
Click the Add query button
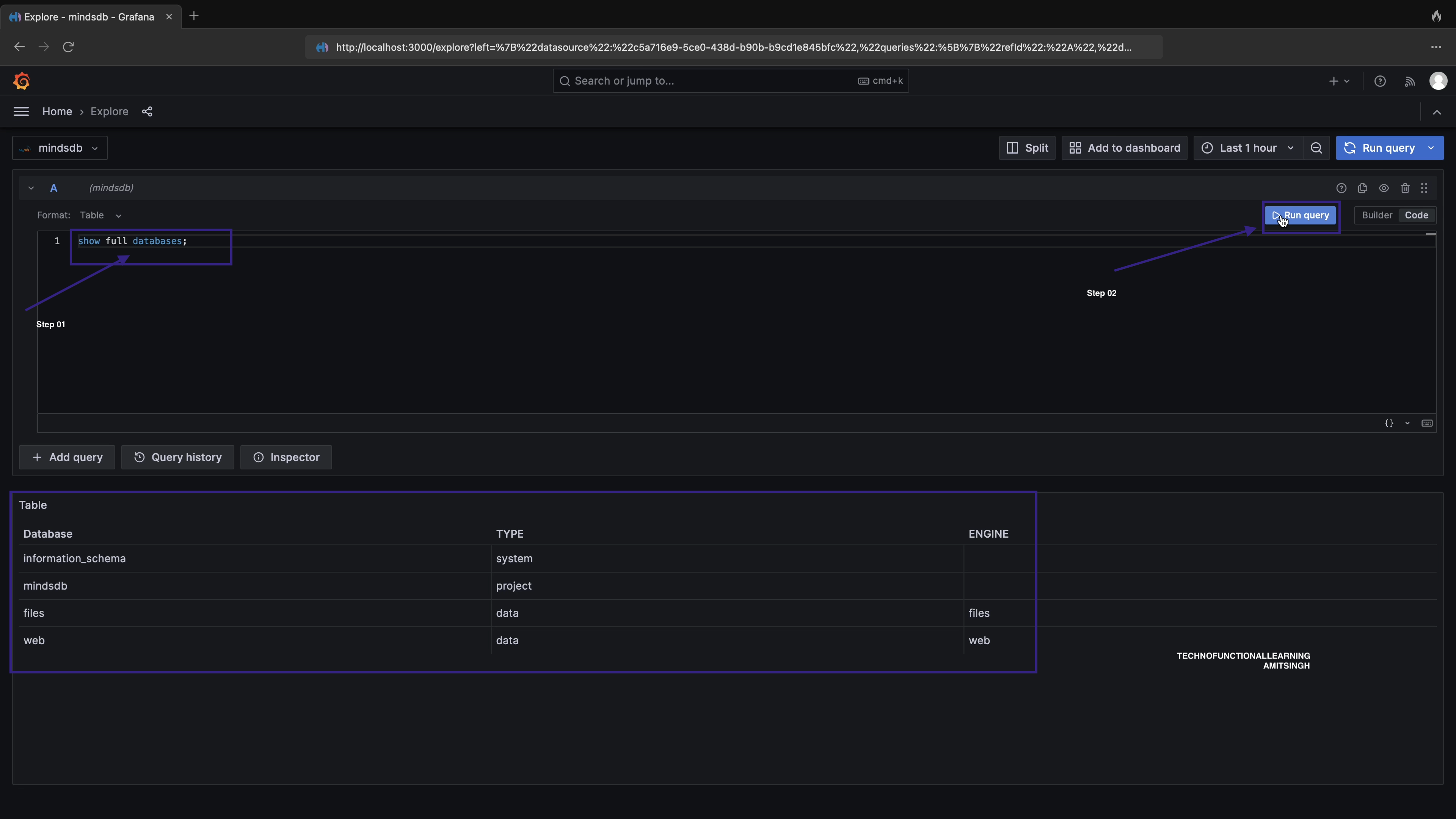point(67,457)
